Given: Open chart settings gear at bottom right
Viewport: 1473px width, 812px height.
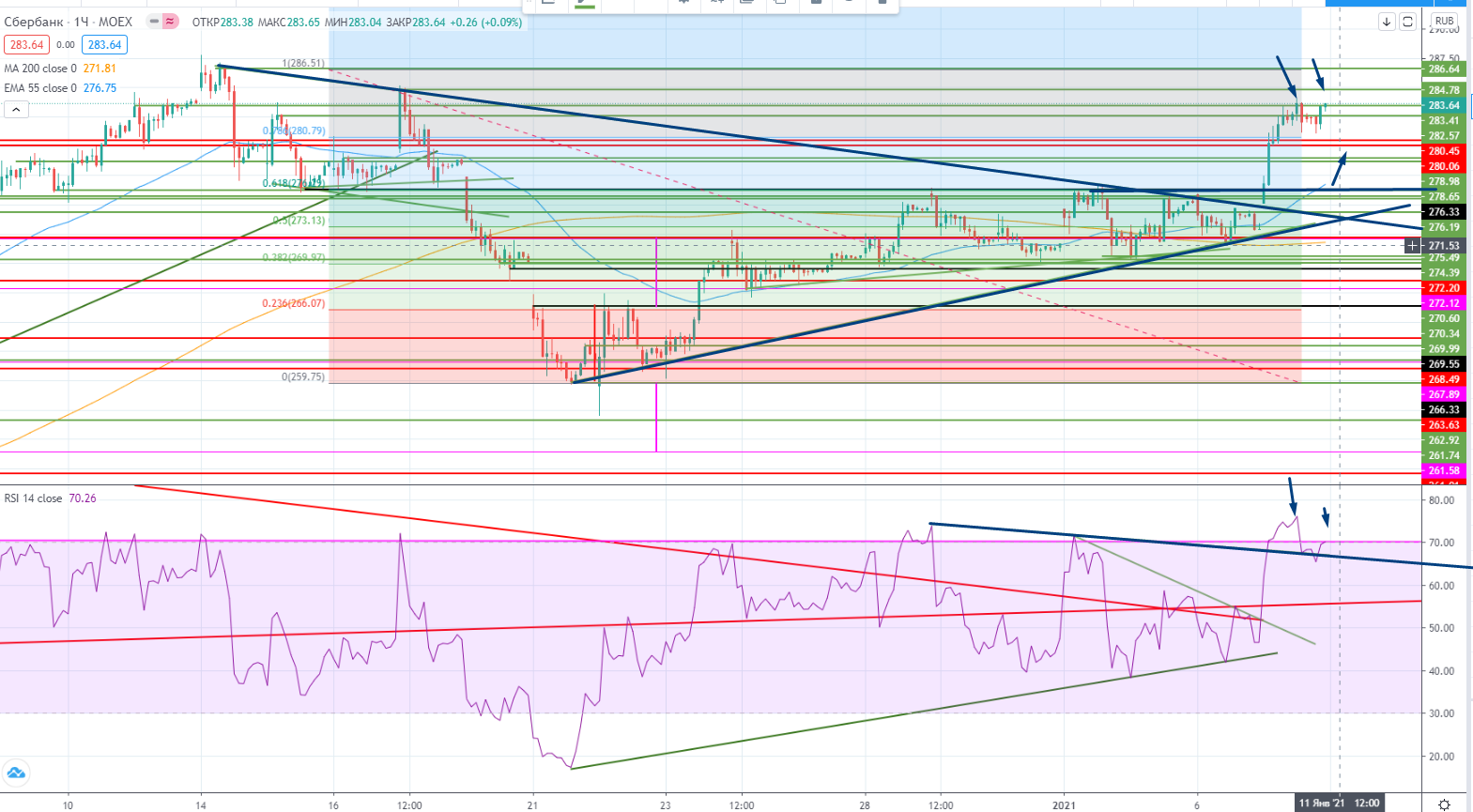Looking at the screenshot, I should tap(1445, 804).
